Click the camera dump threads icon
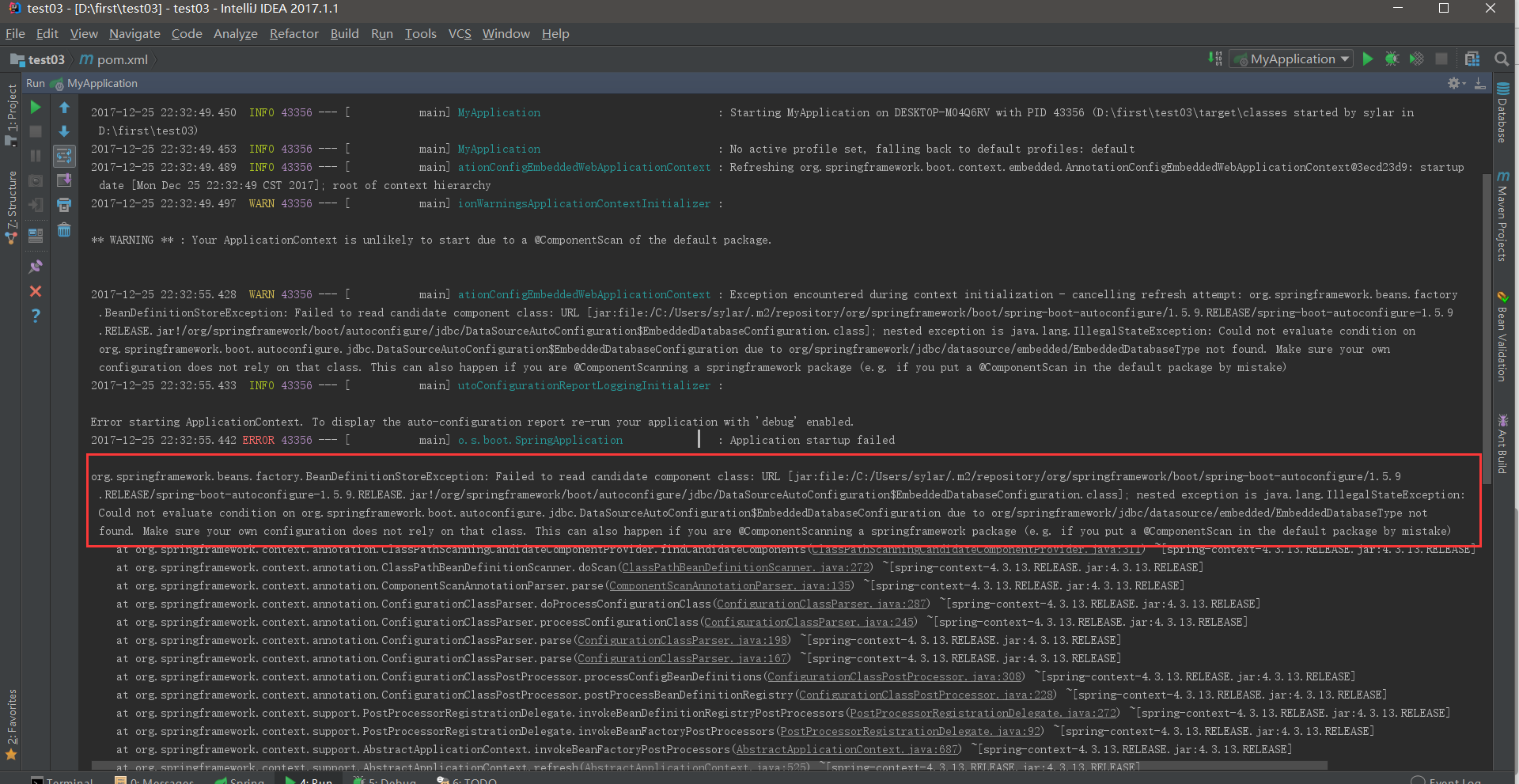 click(36, 180)
